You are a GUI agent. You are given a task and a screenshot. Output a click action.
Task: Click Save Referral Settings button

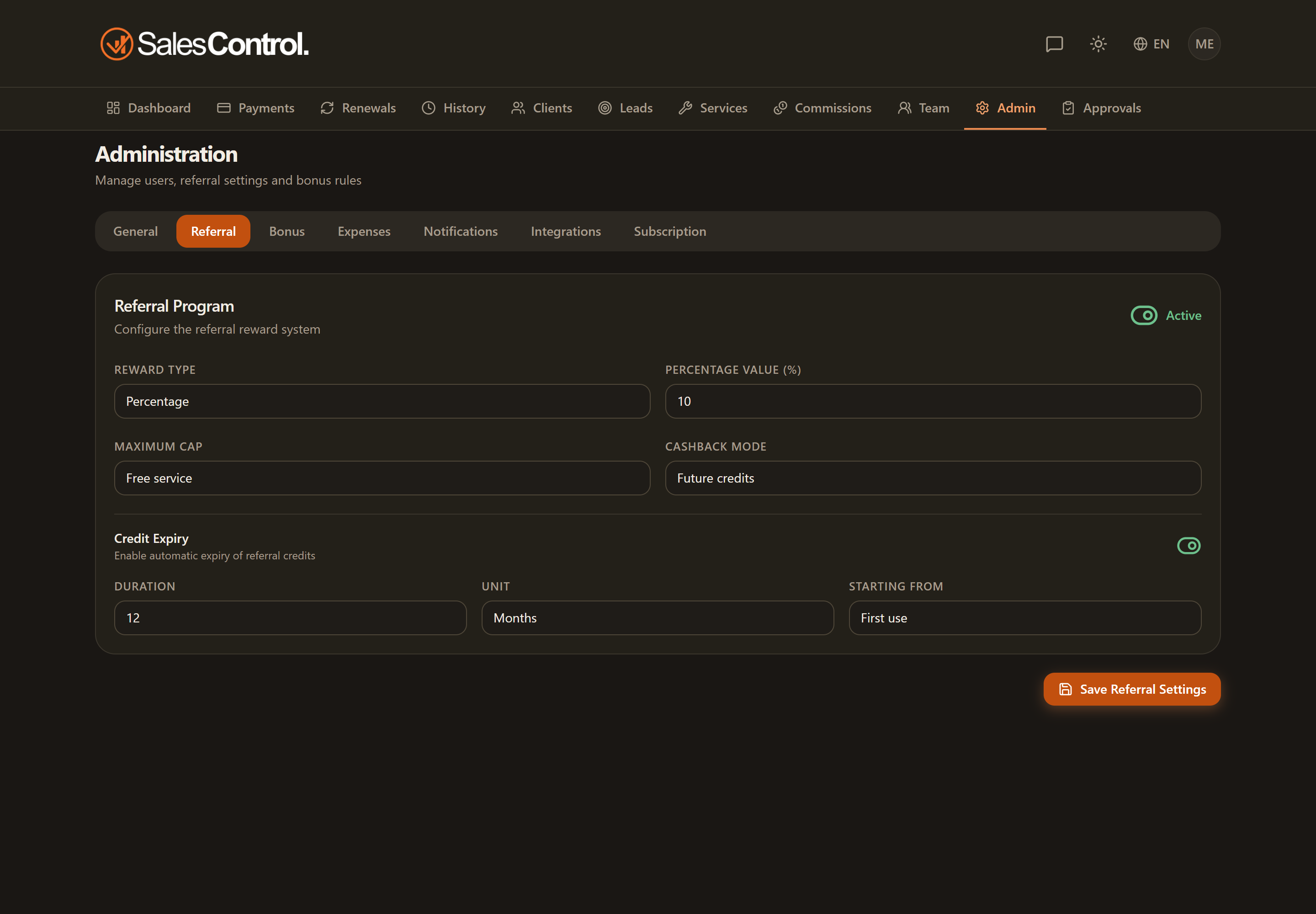coord(1131,689)
